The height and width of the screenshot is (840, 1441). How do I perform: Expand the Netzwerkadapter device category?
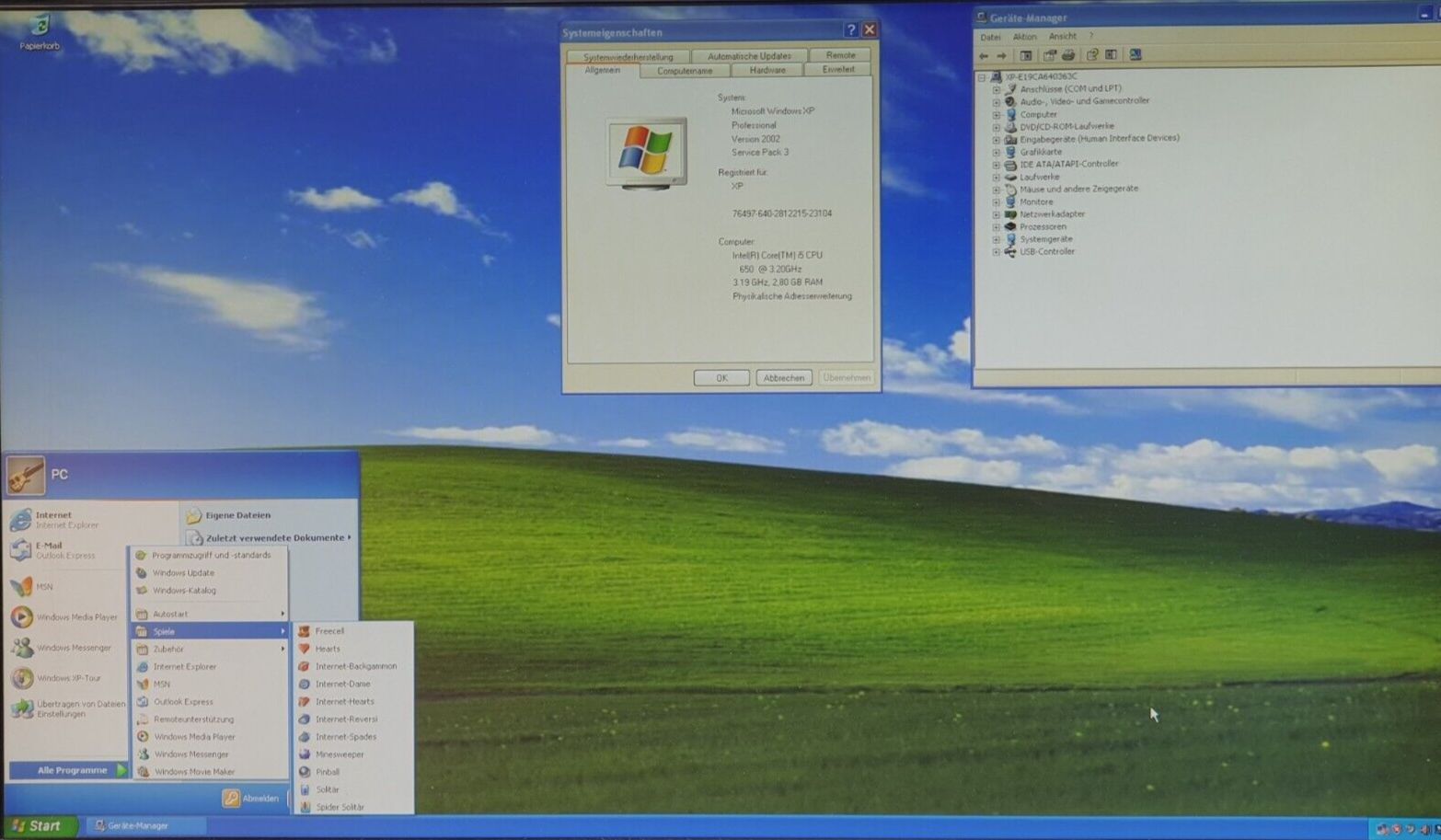pos(997,214)
